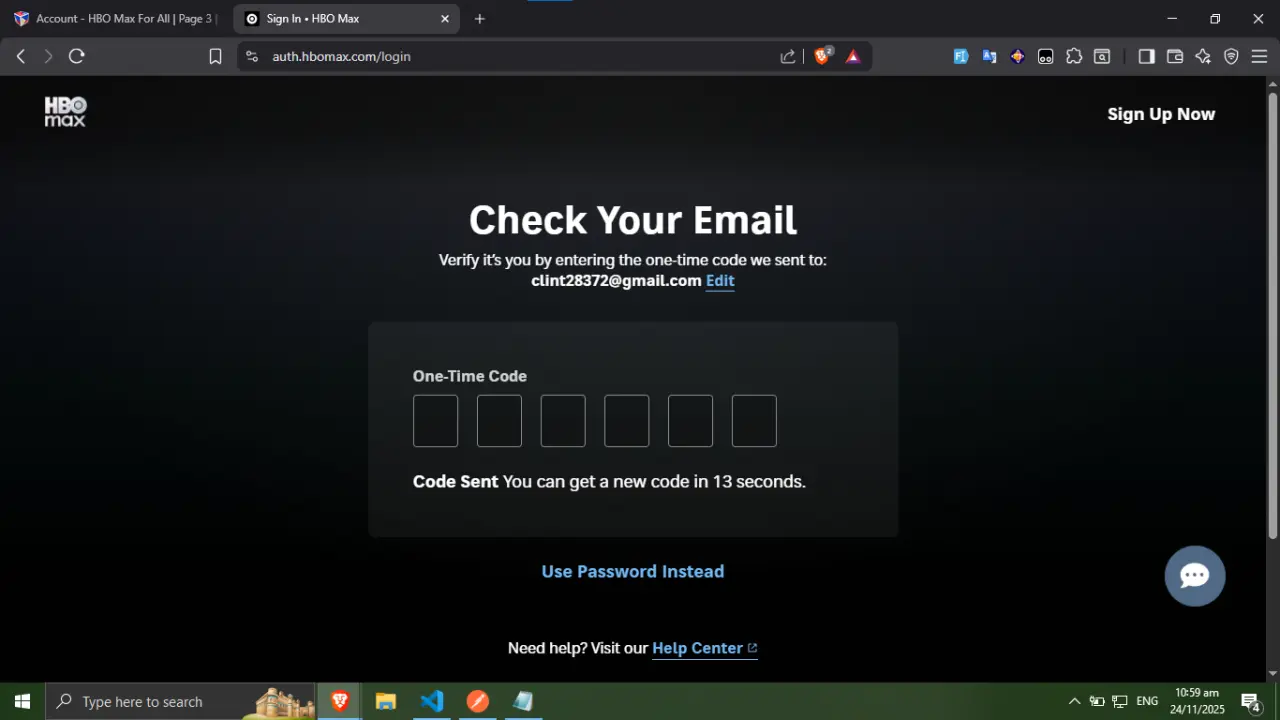
Task: Click the browser forward arrow
Action: 48,56
